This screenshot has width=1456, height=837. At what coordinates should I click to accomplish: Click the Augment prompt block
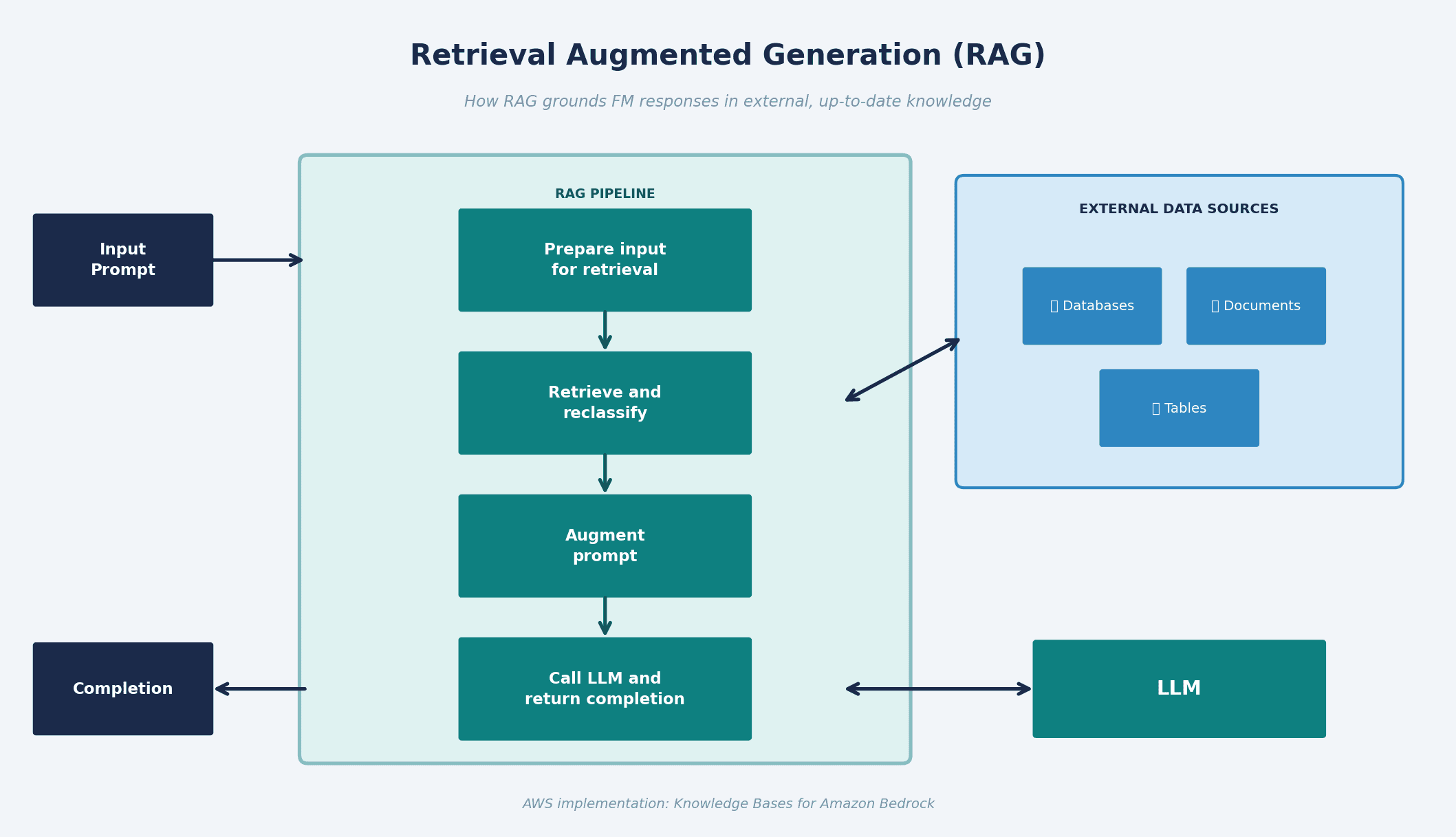605,546
